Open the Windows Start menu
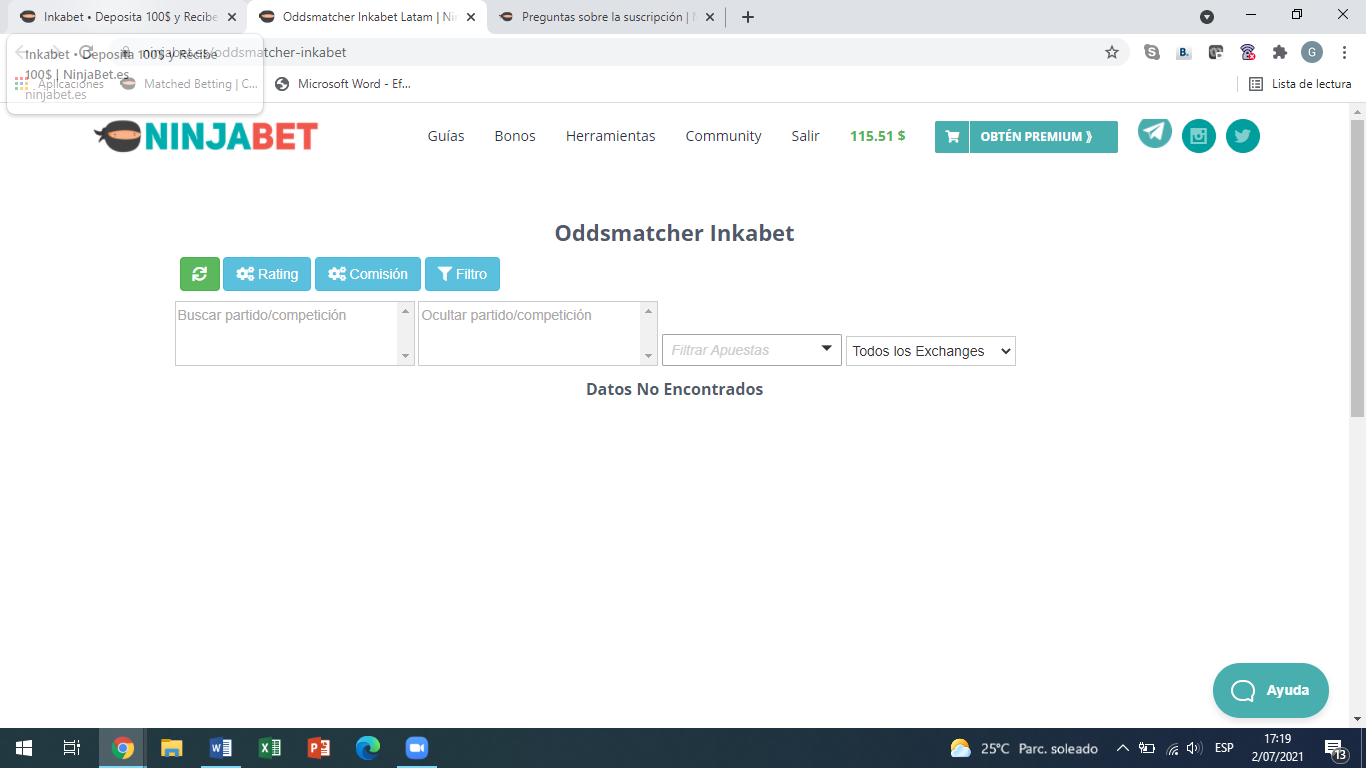The width and height of the screenshot is (1366, 768). (x=24, y=748)
